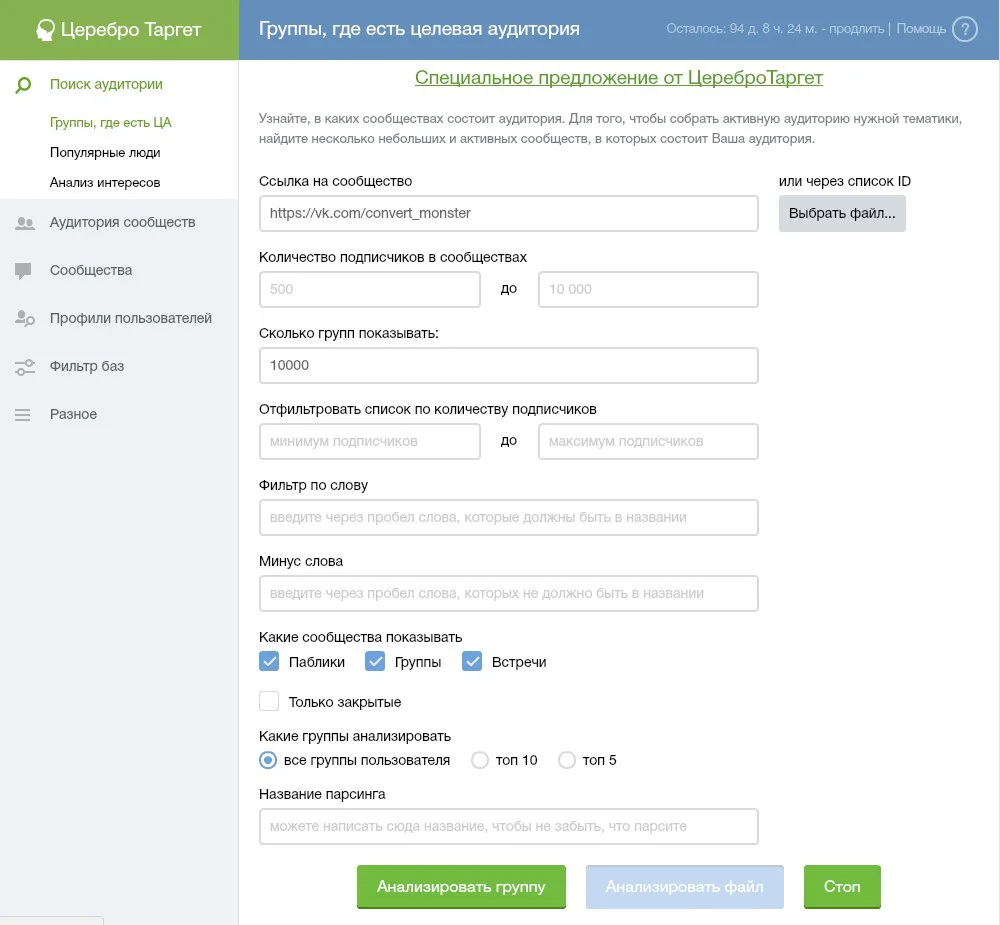Open Популярные люди submenu item
This screenshot has height=925, width=1000.
[105, 153]
